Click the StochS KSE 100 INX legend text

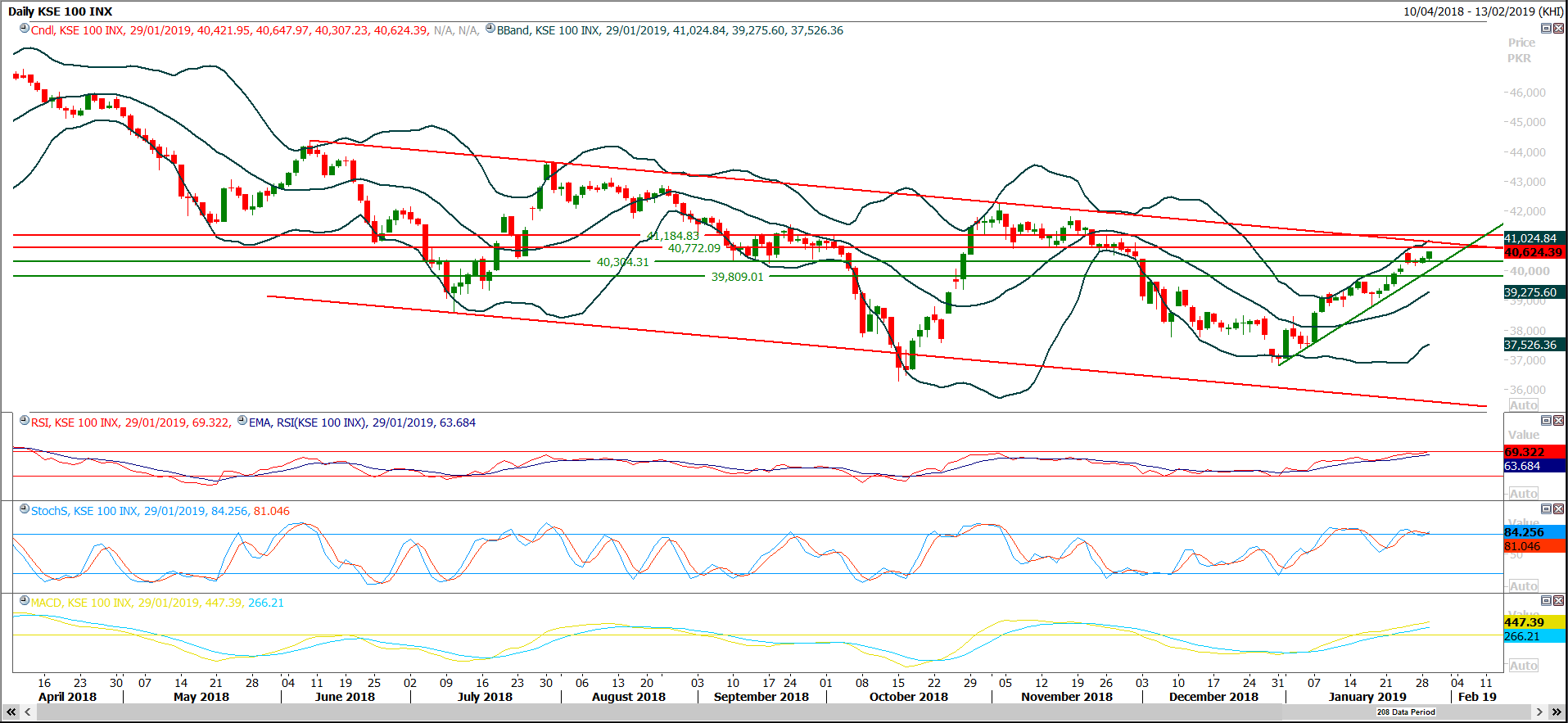160,511
